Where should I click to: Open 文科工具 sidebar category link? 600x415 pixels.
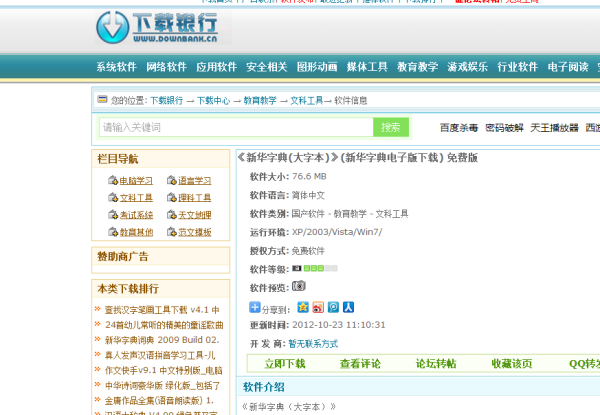click(x=136, y=198)
